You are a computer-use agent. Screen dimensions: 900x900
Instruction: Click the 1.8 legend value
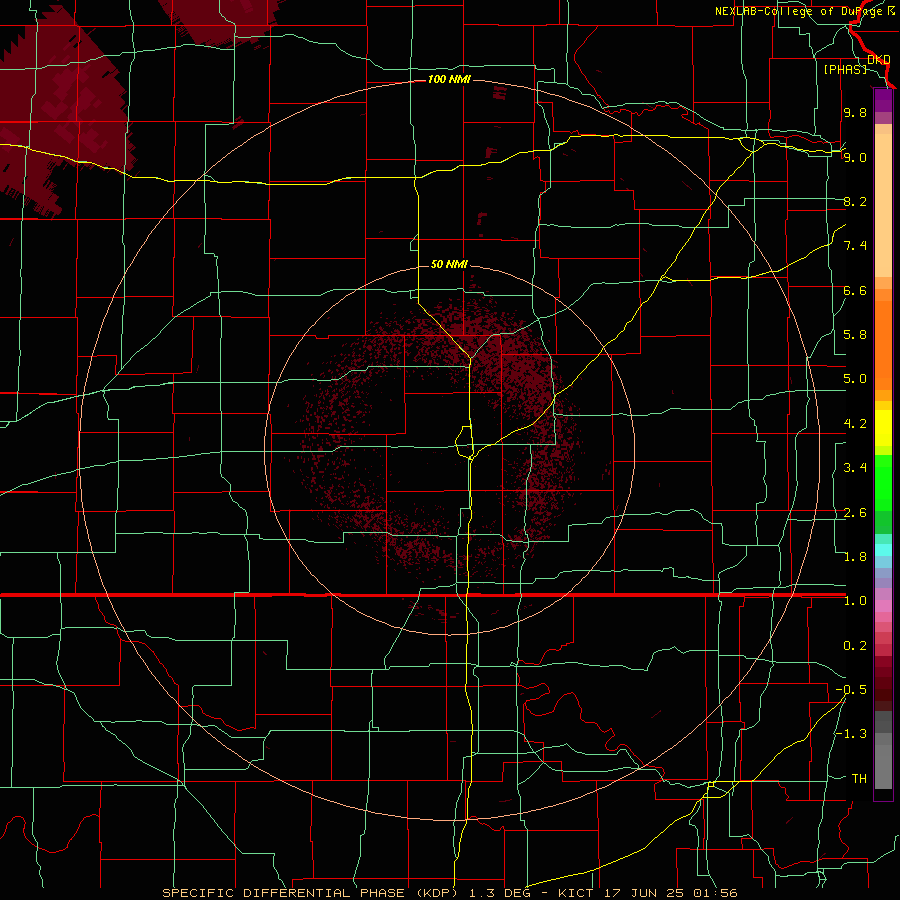tap(855, 557)
